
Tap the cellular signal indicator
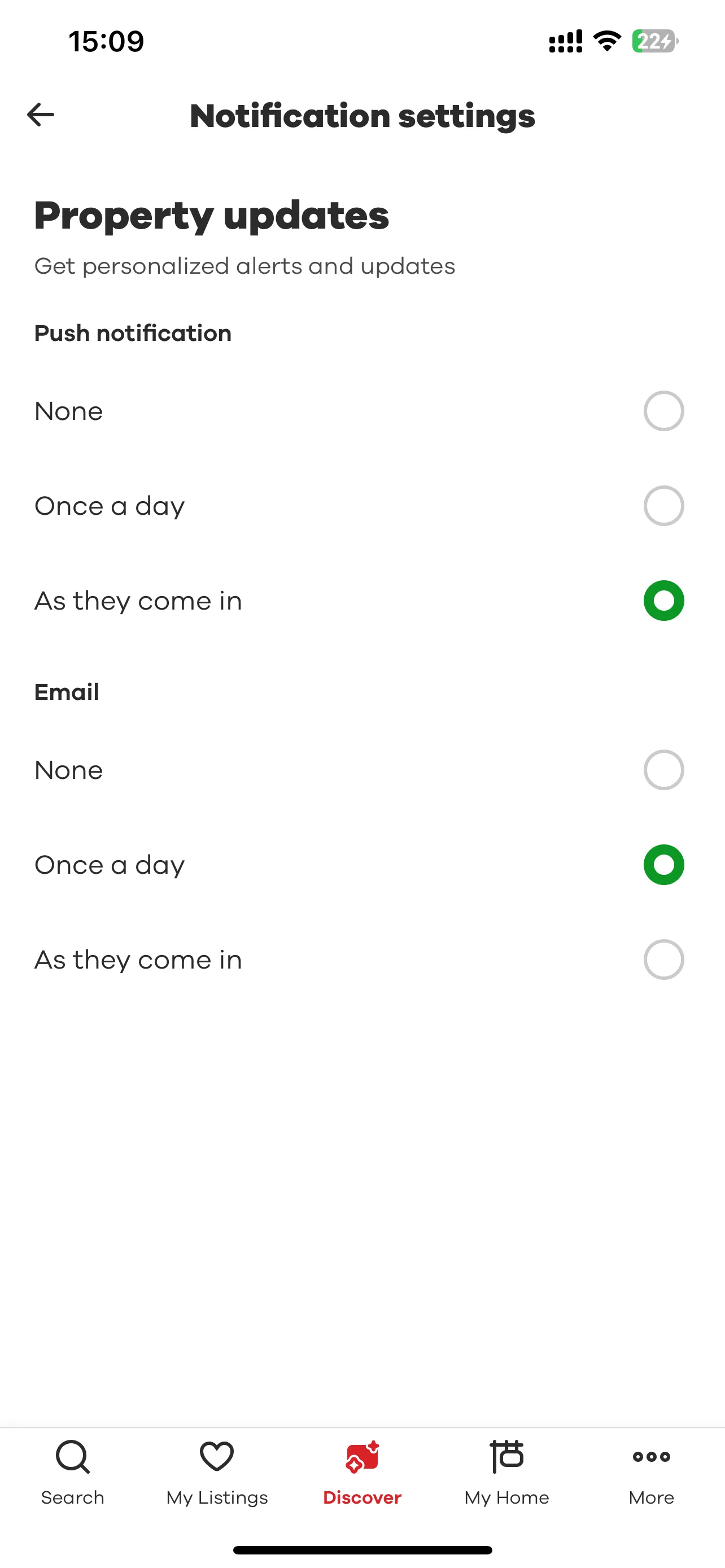tap(566, 41)
